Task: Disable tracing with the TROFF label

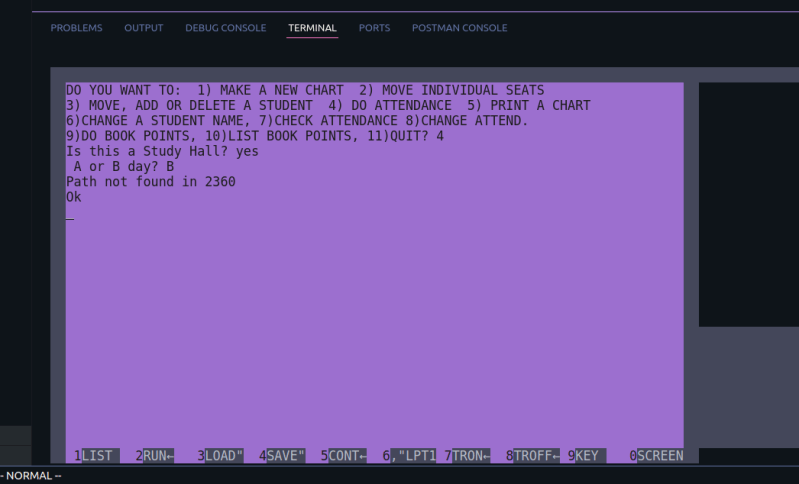Action: 537,456
